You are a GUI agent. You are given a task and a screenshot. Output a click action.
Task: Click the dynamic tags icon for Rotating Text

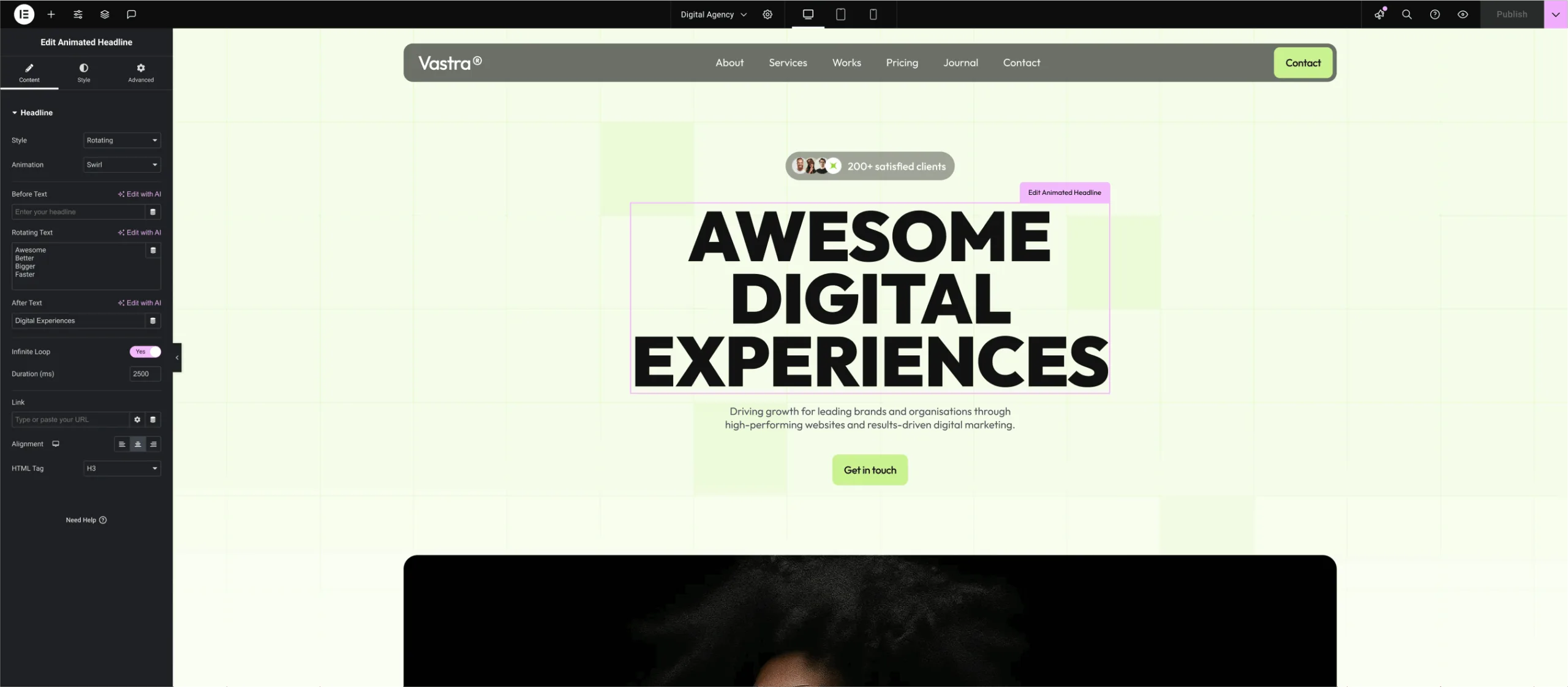tap(153, 250)
